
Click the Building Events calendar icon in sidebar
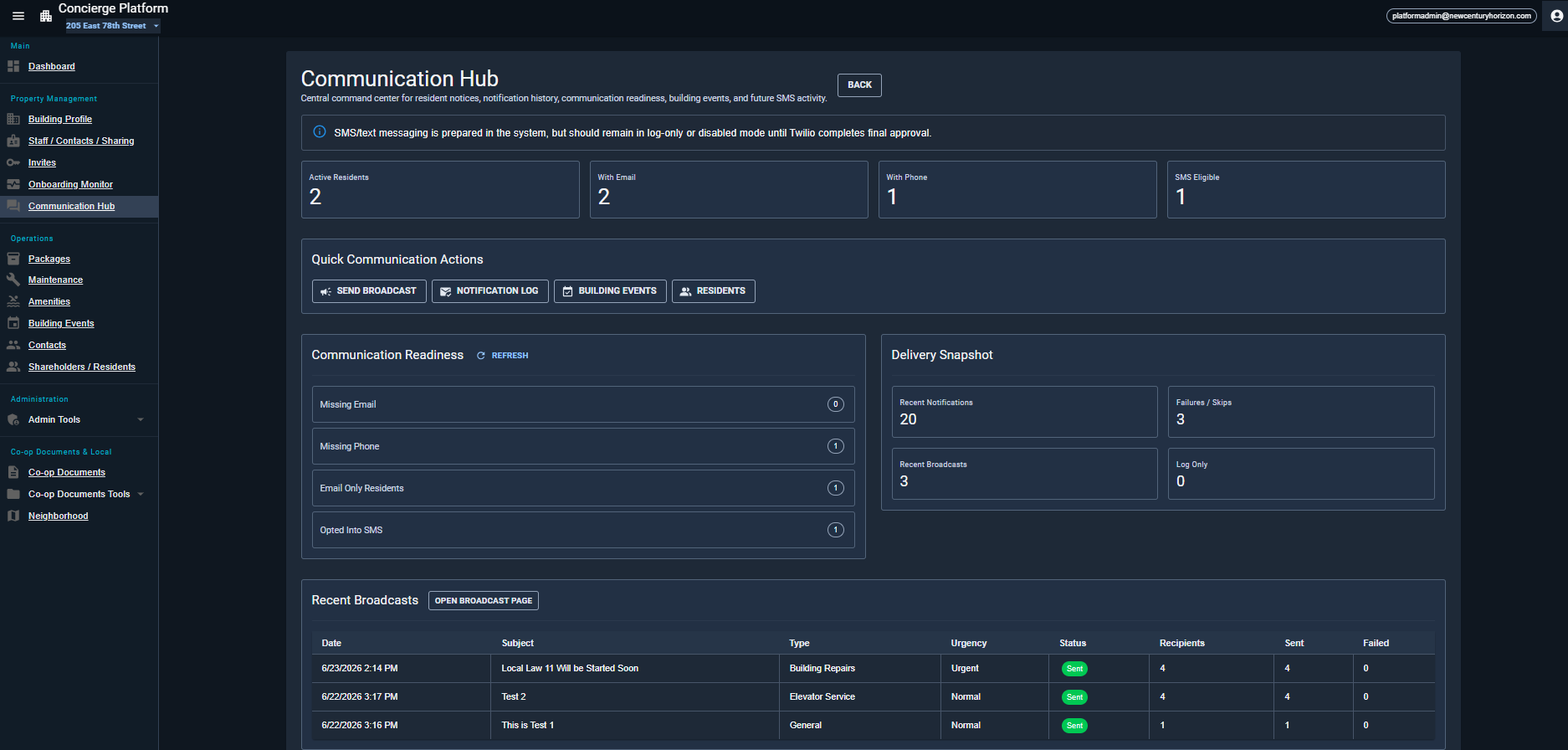coord(13,323)
